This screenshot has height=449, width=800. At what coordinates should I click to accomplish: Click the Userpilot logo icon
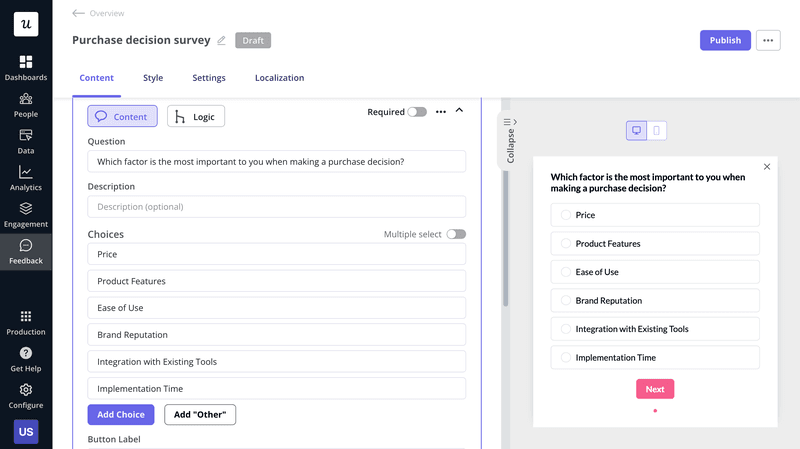26,24
